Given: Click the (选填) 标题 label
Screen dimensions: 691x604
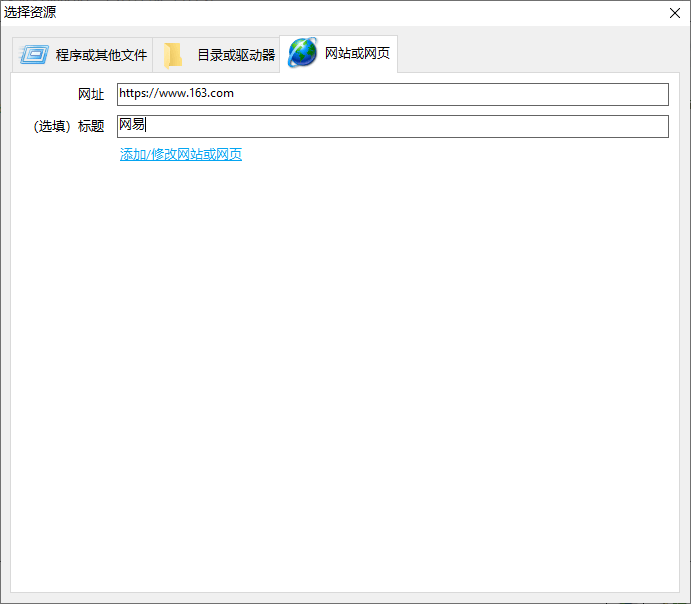Looking at the screenshot, I should [69, 126].
